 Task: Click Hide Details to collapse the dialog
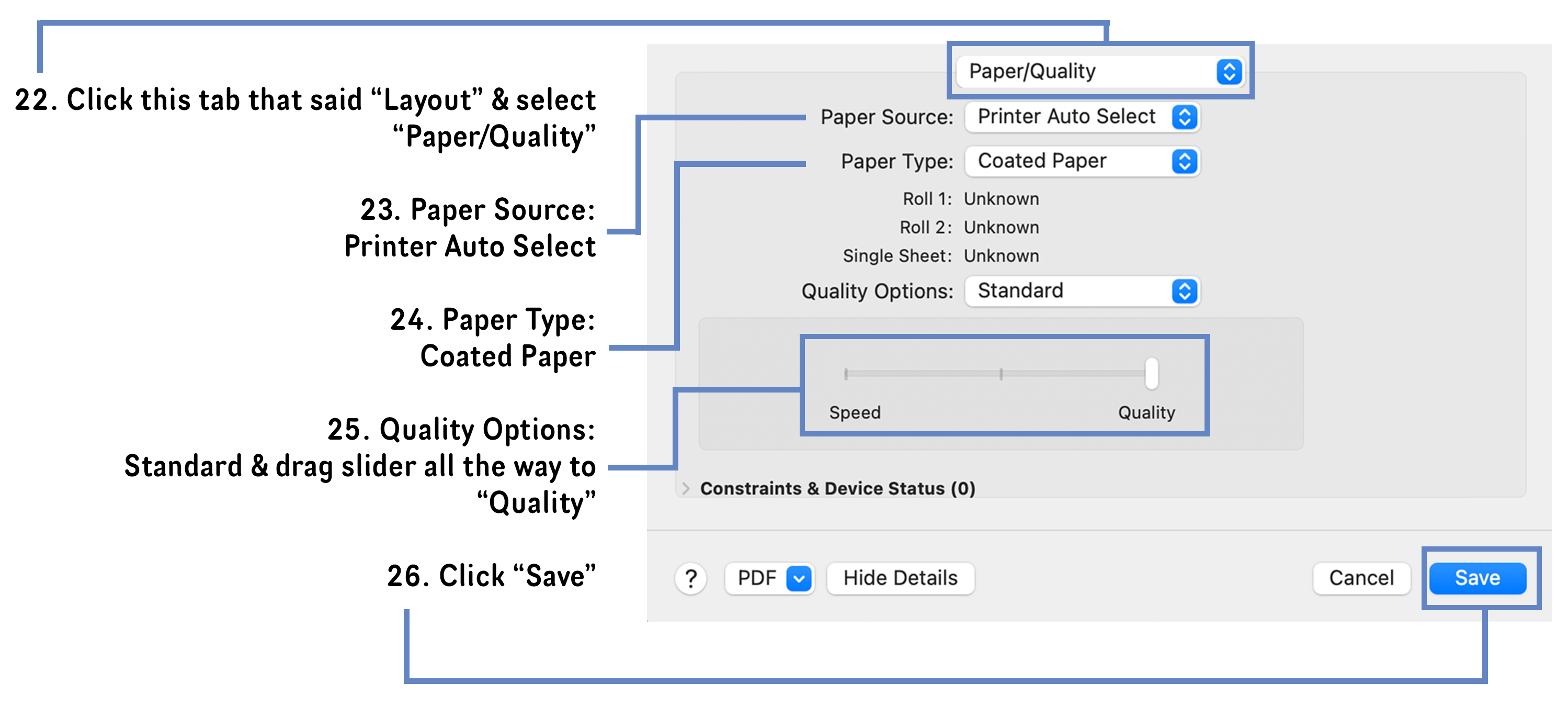pos(900,578)
